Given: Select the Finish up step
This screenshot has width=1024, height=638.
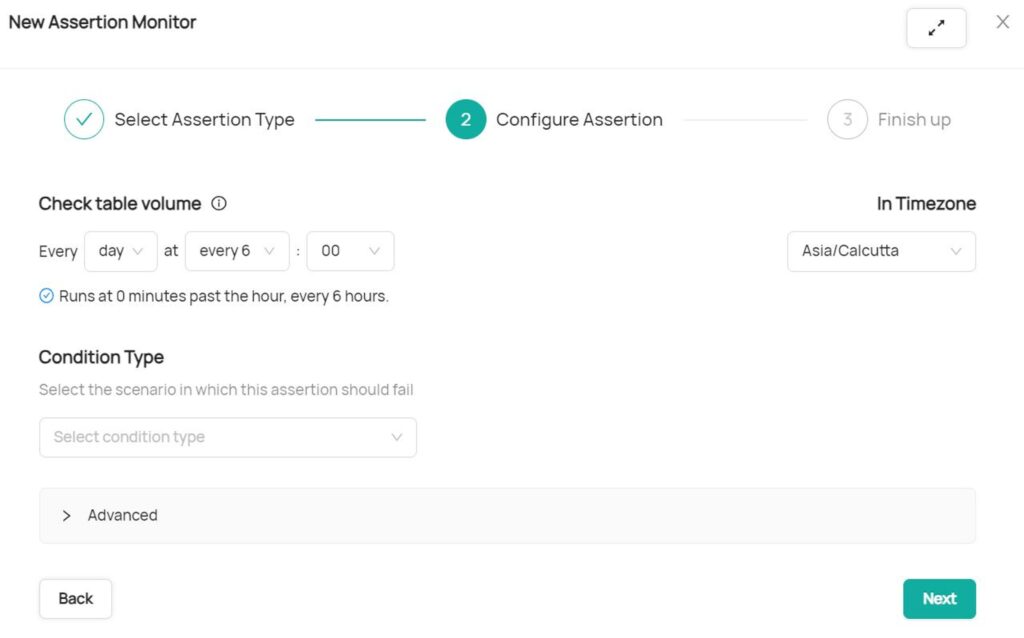Looking at the screenshot, I should pyautogui.click(x=914, y=119).
